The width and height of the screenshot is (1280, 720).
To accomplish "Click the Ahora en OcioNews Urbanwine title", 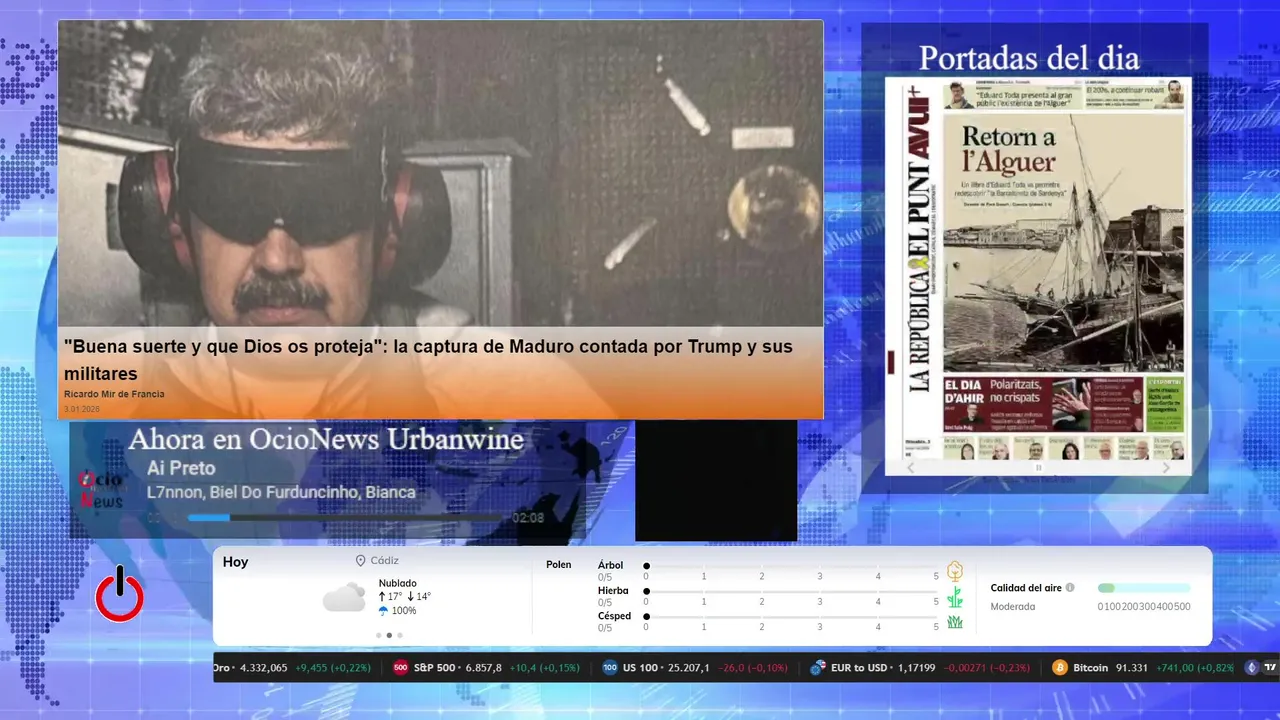I will click(x=326, y=440).
